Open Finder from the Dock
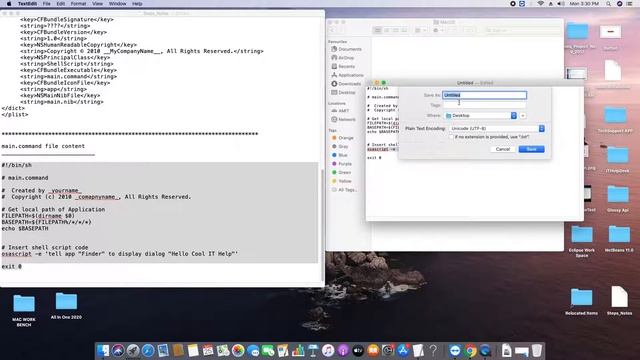The width and height of the screenshot is (640, 360). coord(103,350)
